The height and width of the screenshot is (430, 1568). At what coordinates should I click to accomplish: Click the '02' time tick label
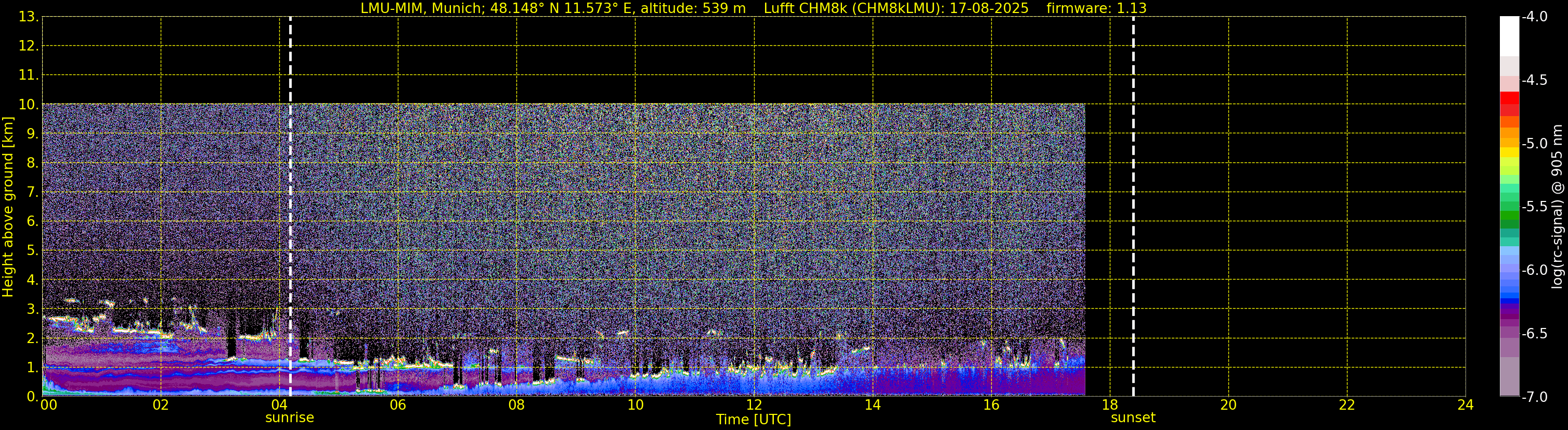click(x=161, y=405)
